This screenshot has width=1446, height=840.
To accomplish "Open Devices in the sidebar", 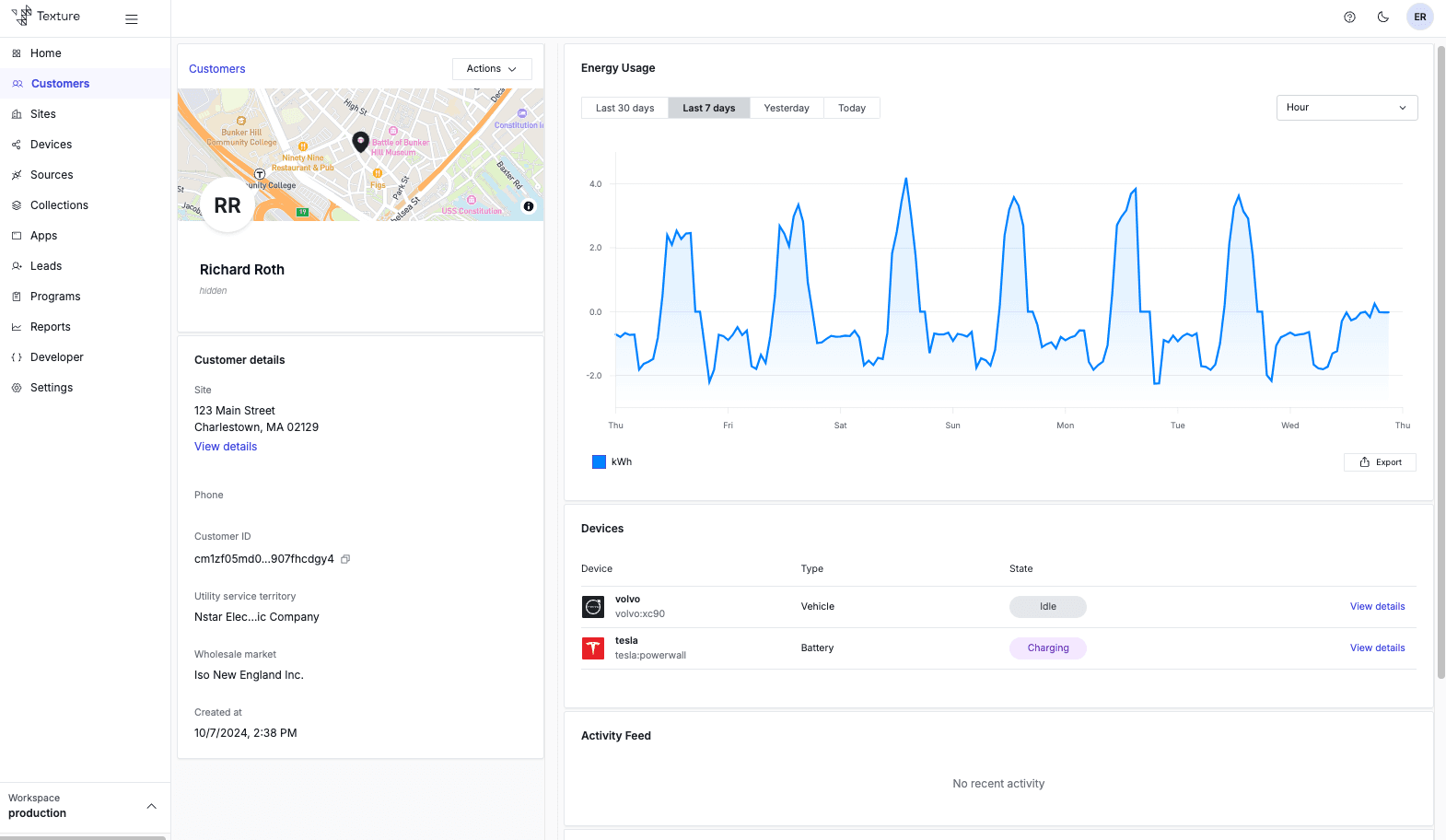I will [52, 145].
